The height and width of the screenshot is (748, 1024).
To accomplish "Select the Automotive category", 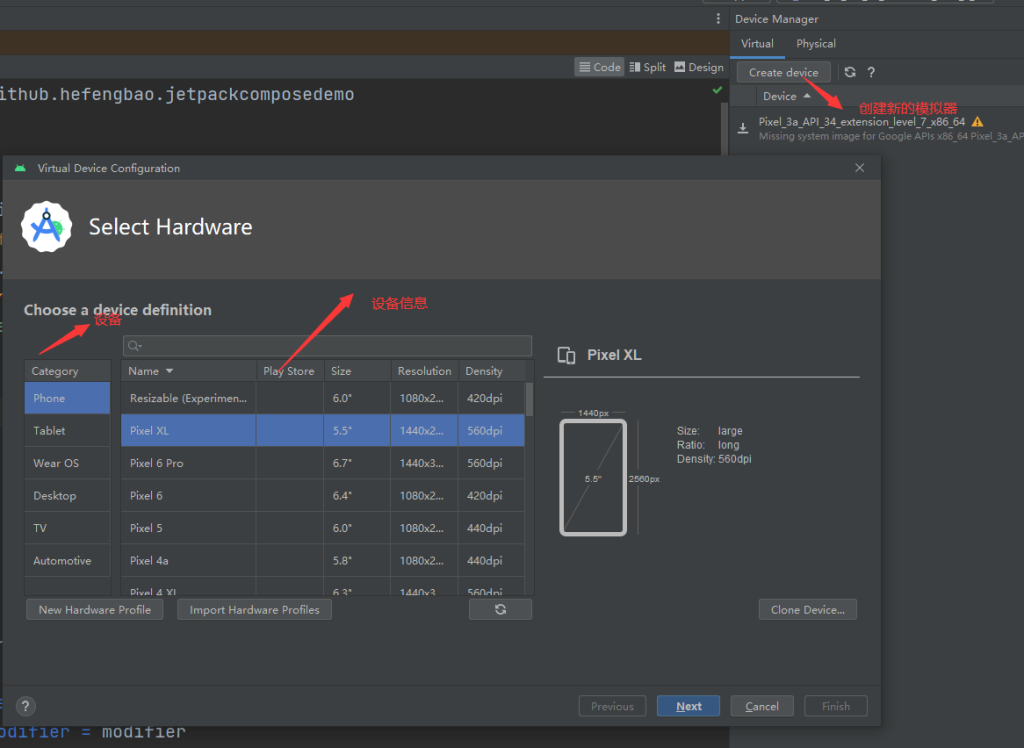I will coord(67,561).
